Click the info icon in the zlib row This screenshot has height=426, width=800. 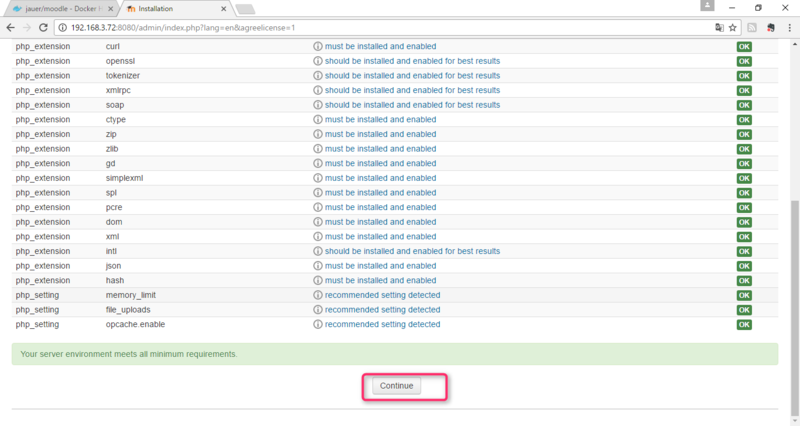tap(317, 148)
